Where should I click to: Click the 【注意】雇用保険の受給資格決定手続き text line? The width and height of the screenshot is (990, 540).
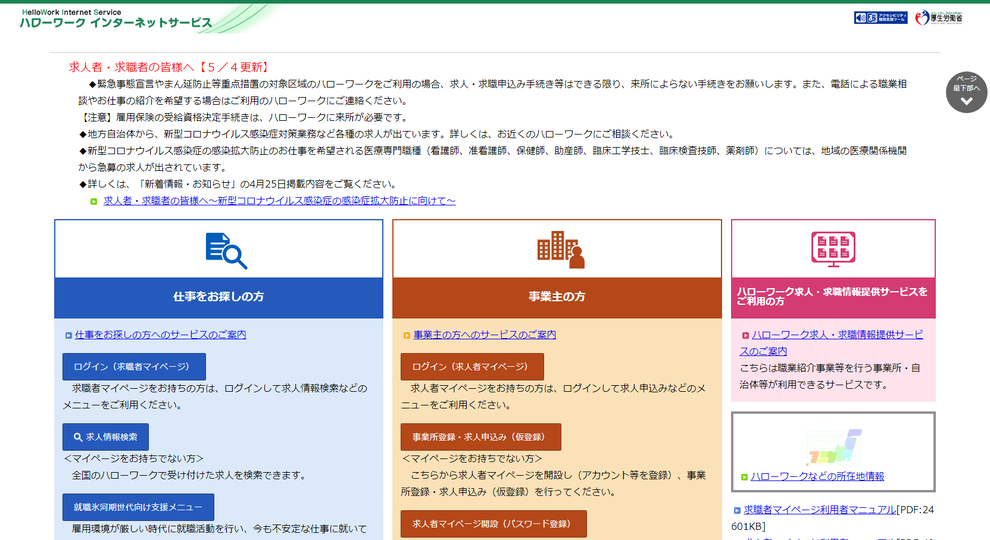click(244, 117)
